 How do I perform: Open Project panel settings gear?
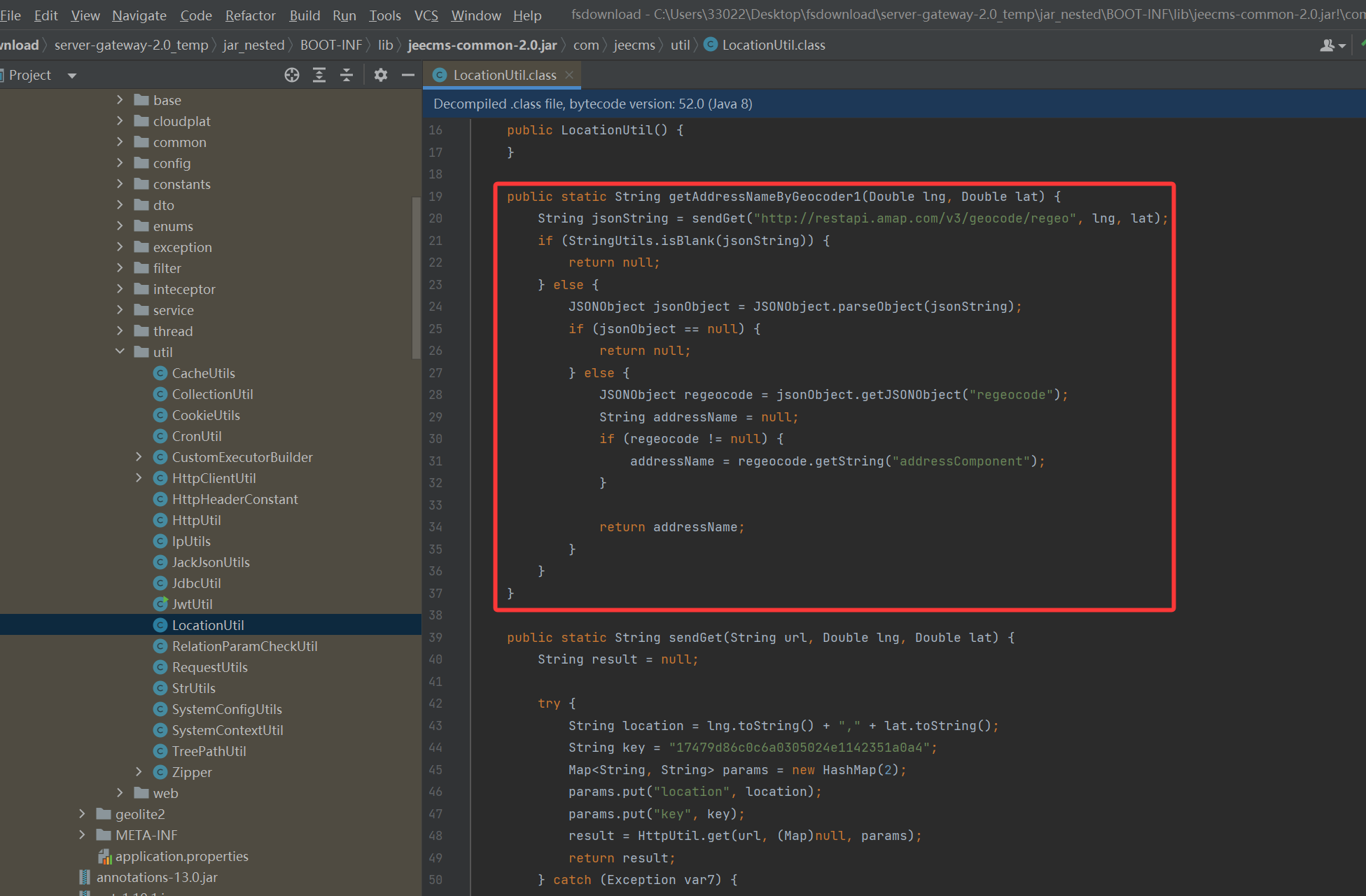(380, 75)
